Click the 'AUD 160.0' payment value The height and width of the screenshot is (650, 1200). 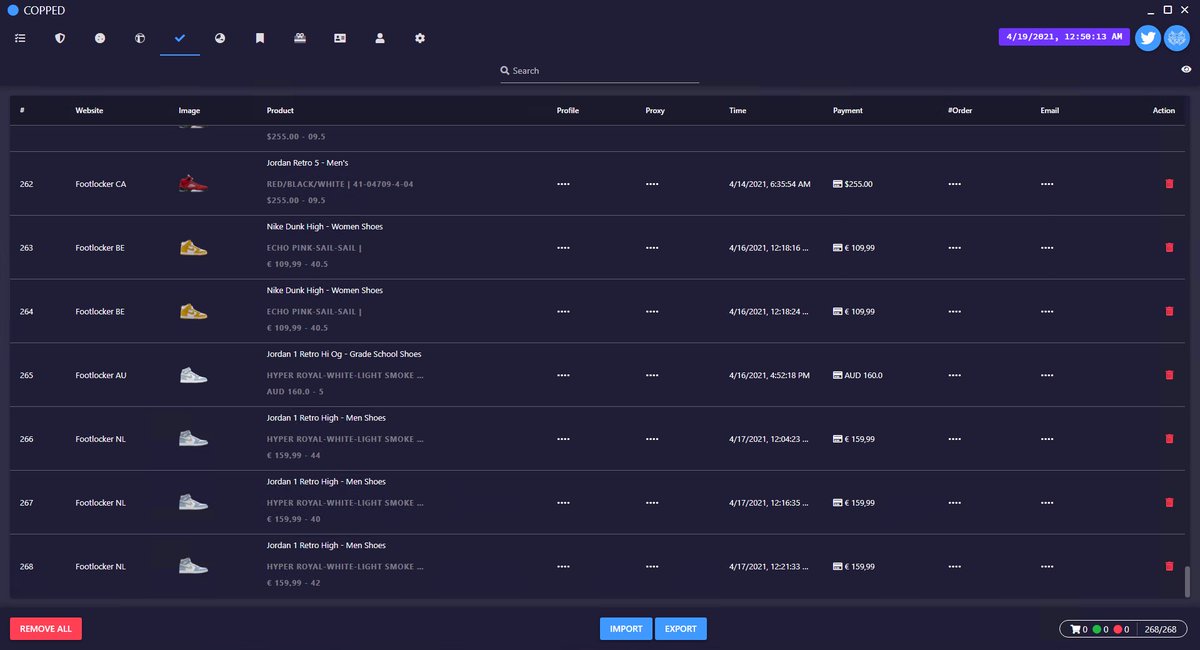coord(864,375)
